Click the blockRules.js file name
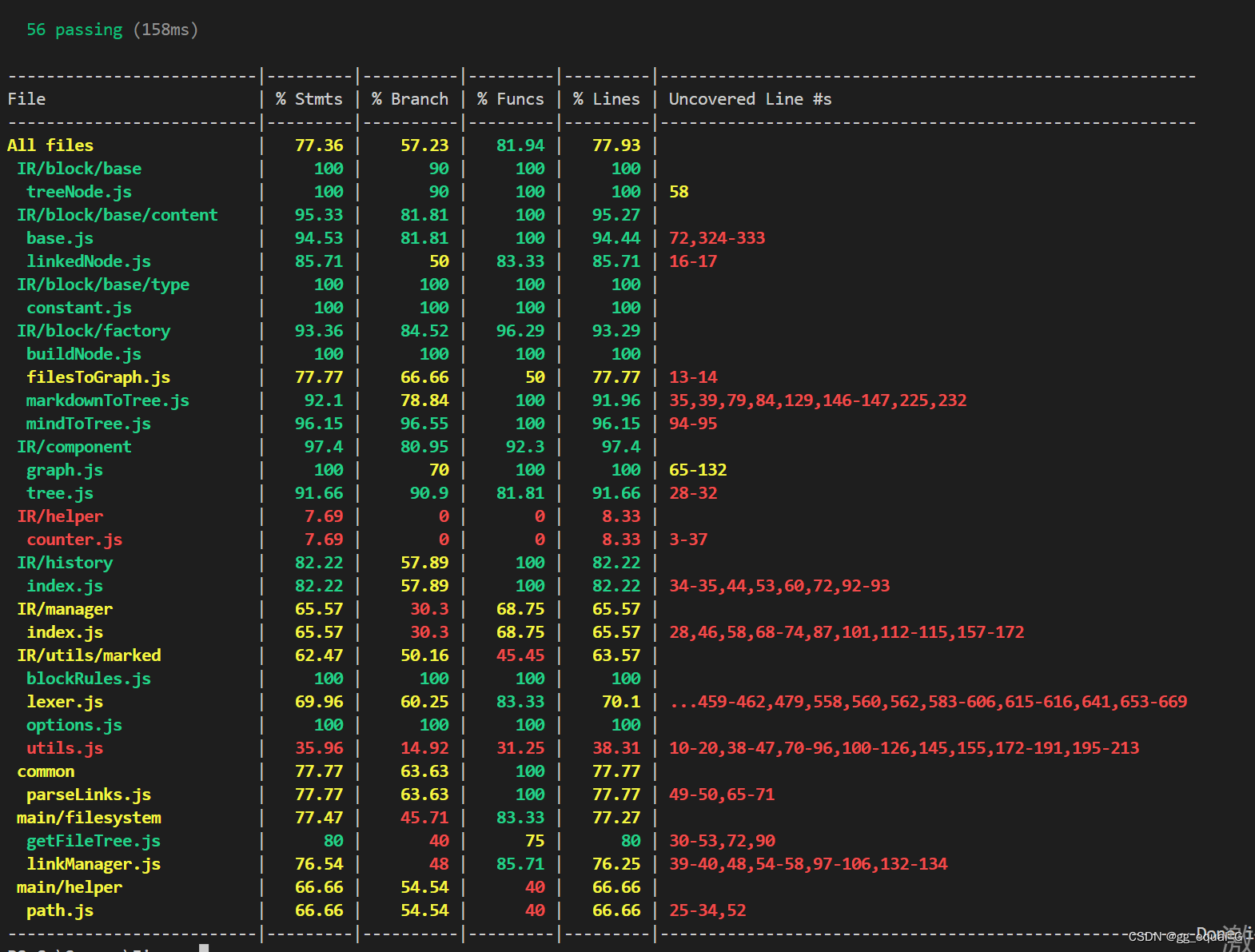This screenshot has height=952, width=1255. click(x=89, y=679)
